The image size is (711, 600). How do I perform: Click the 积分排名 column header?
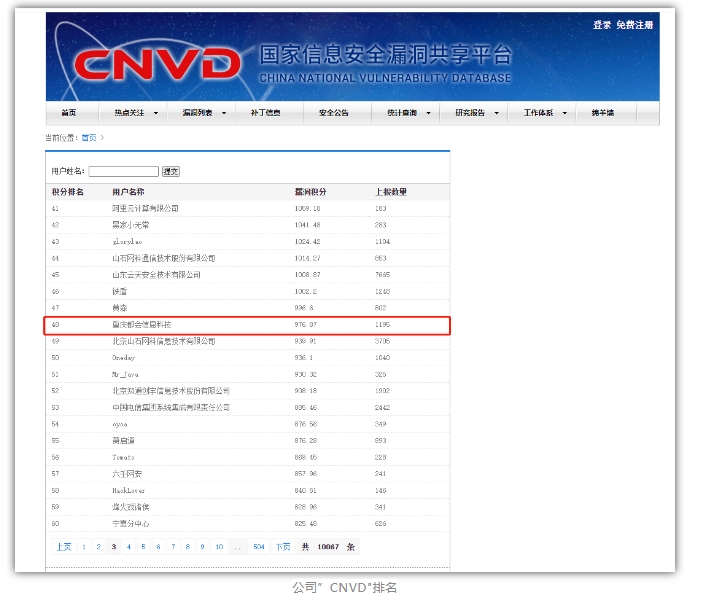point(68,192)
